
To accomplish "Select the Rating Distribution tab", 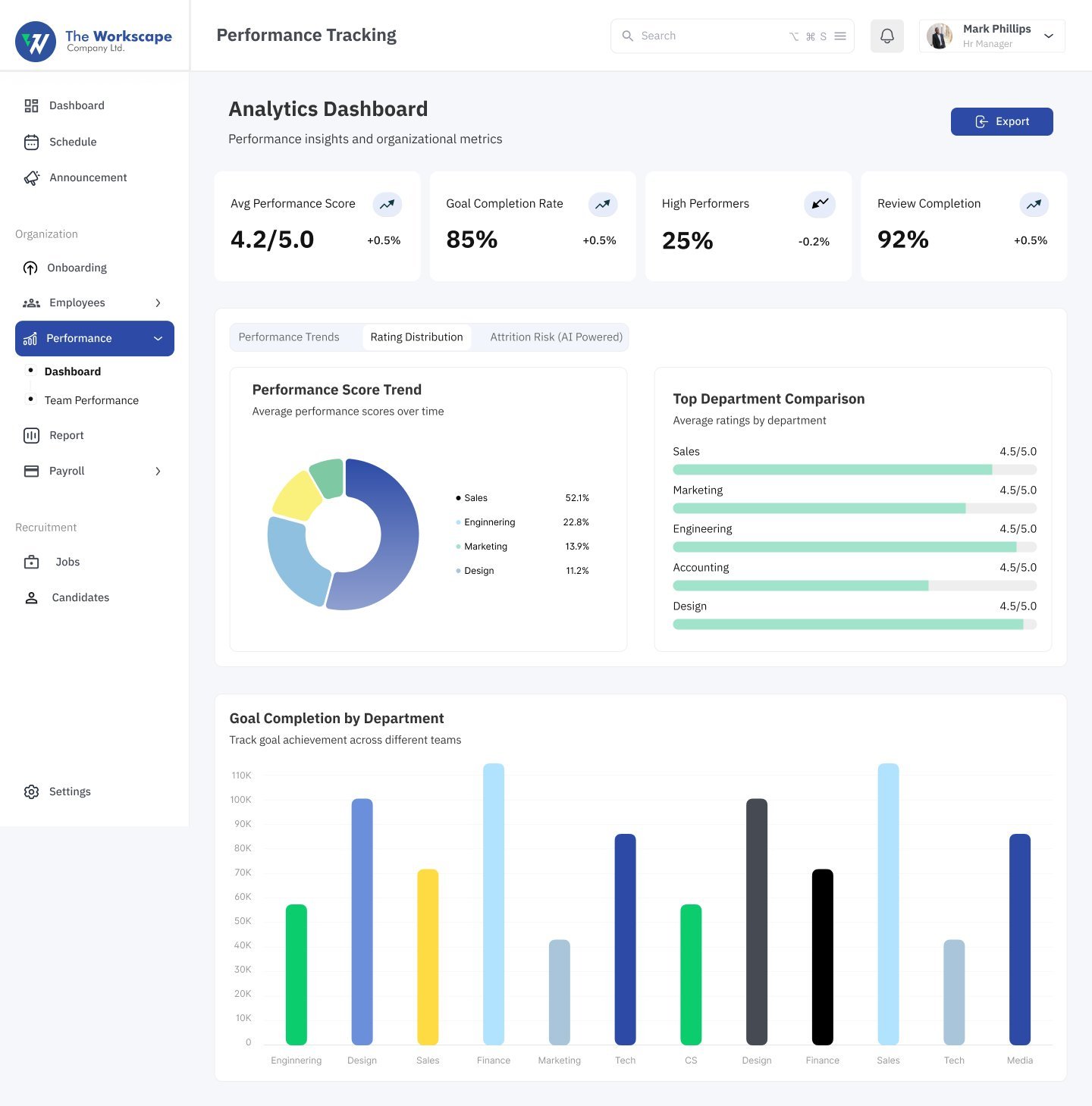I will click(x=416, y=337).
